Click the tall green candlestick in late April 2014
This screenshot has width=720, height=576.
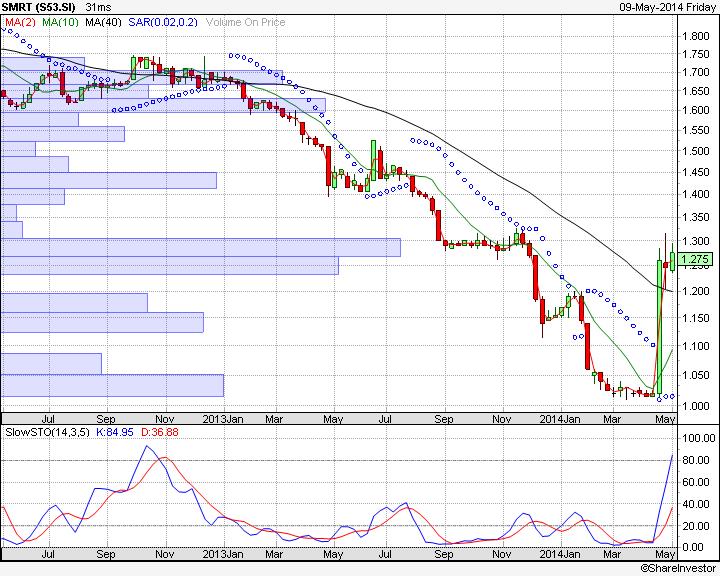click(659, 327)
